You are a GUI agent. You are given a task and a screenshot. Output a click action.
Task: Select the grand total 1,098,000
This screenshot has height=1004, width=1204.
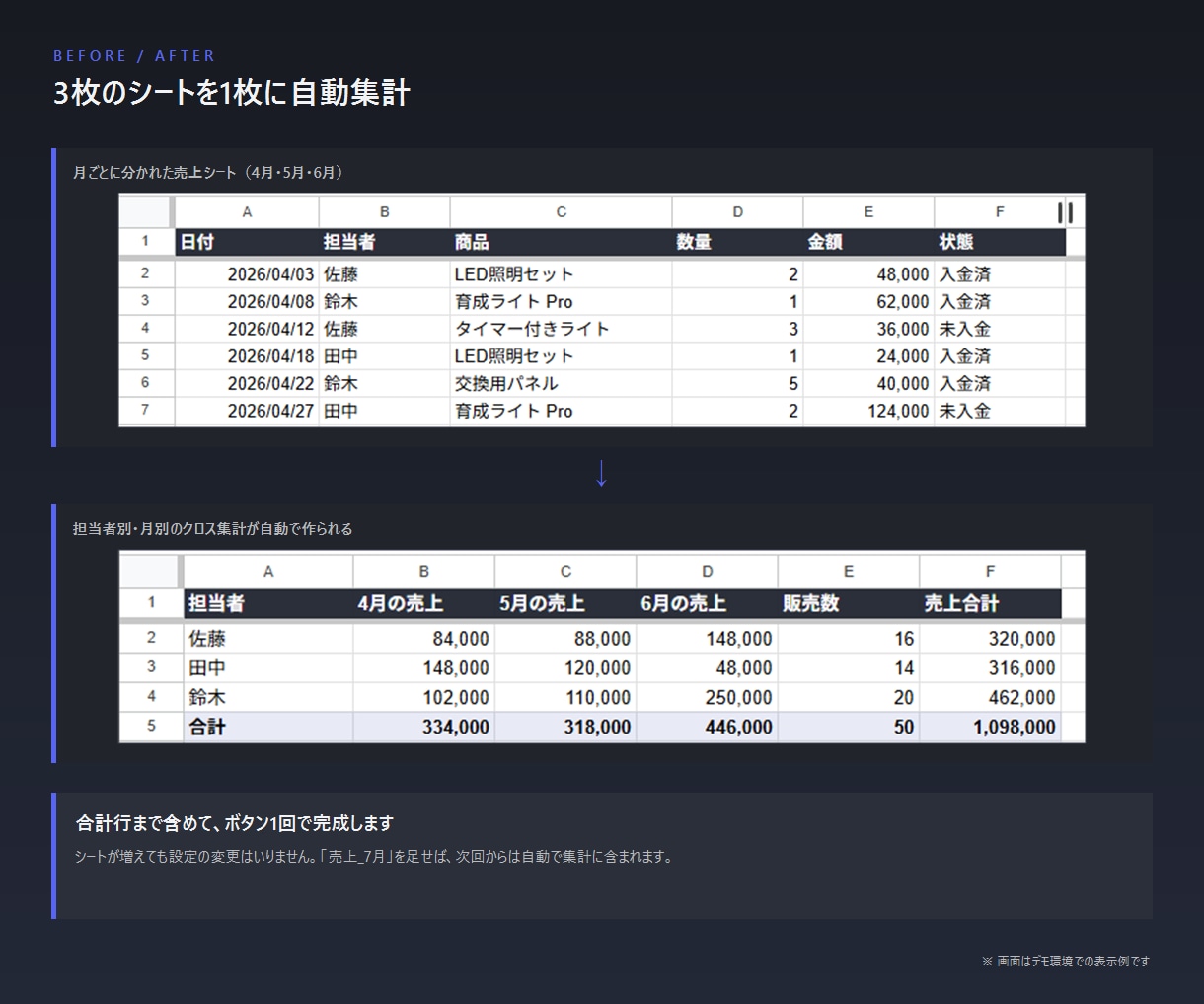pyautogui.click(x=990, y=727)
